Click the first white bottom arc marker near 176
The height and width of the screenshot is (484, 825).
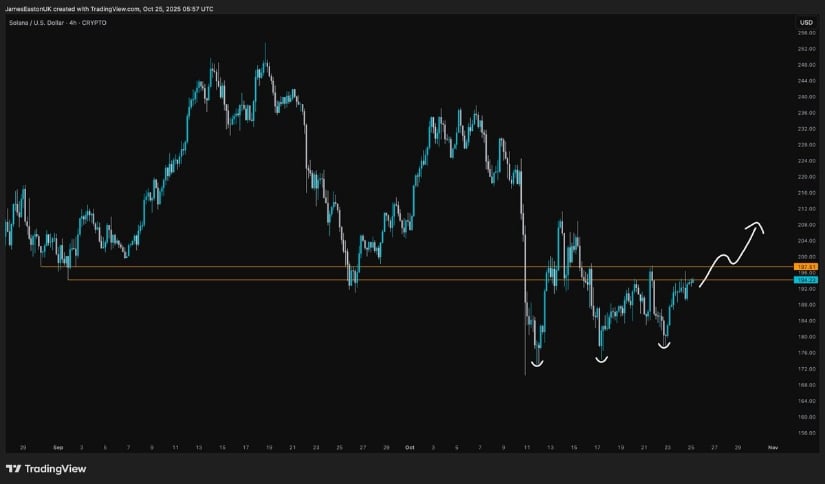click(537, 363)
